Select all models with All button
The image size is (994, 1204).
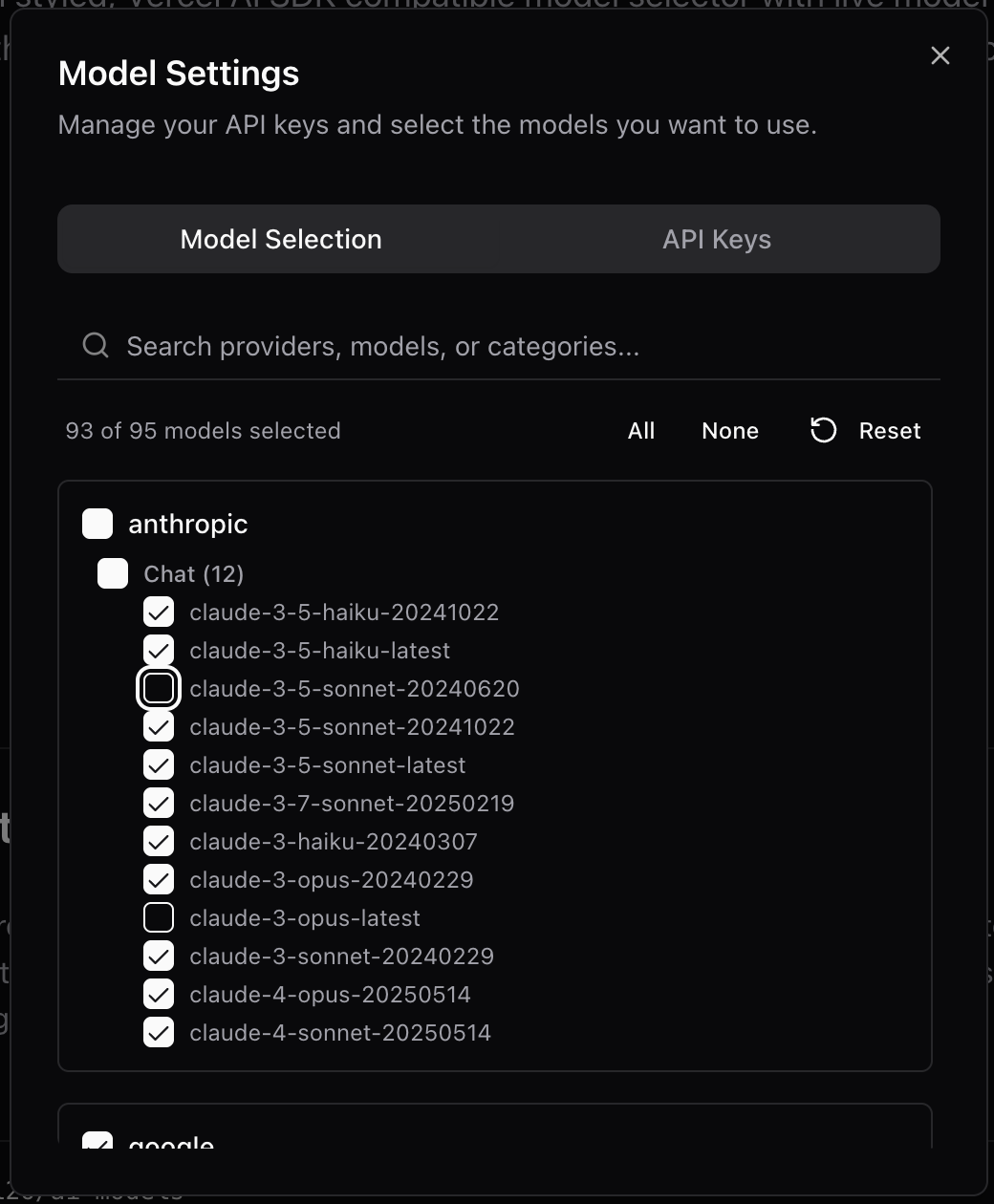(641, 431)
